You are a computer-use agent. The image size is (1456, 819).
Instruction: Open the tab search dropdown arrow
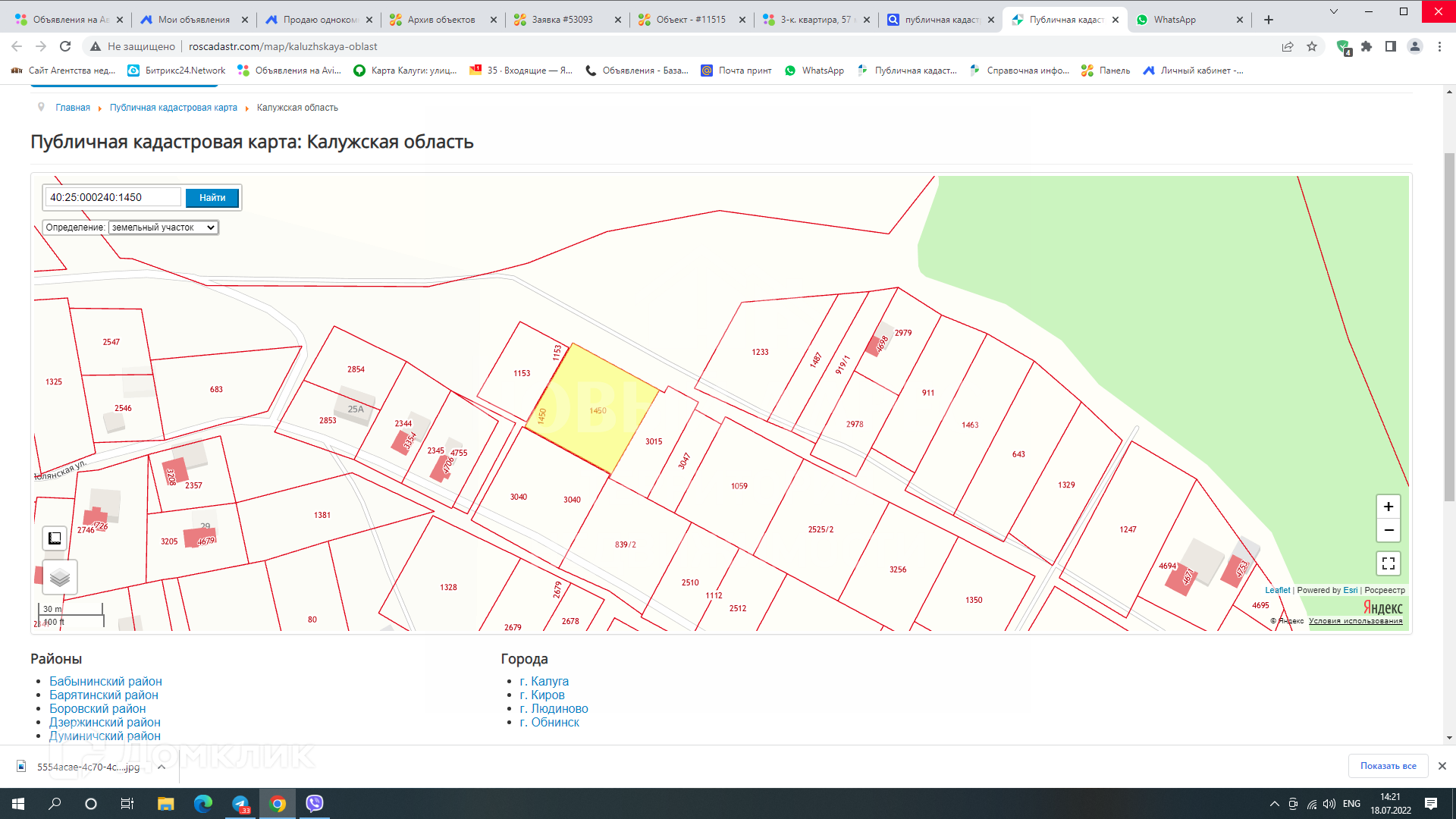[x=1334, y=11]
